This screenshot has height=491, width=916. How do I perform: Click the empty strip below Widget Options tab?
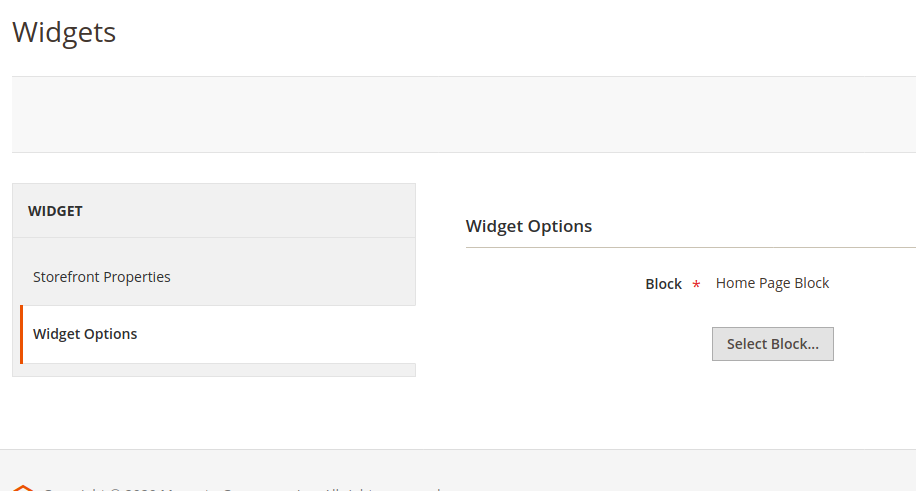214,370
